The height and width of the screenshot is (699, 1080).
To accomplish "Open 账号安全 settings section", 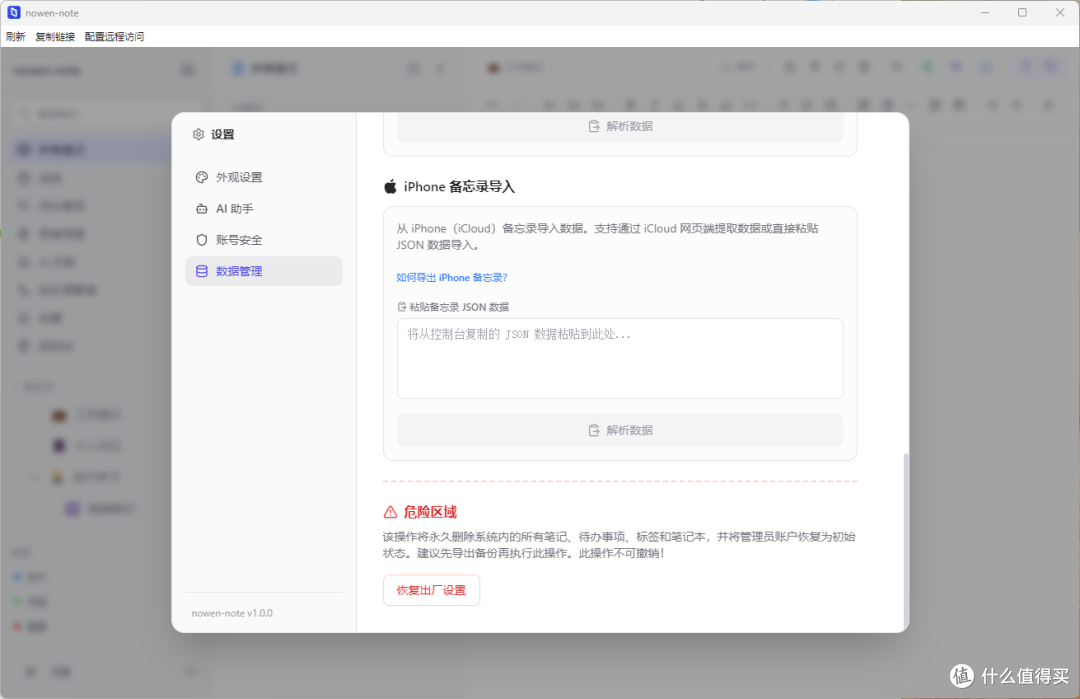I will point(264,240).
